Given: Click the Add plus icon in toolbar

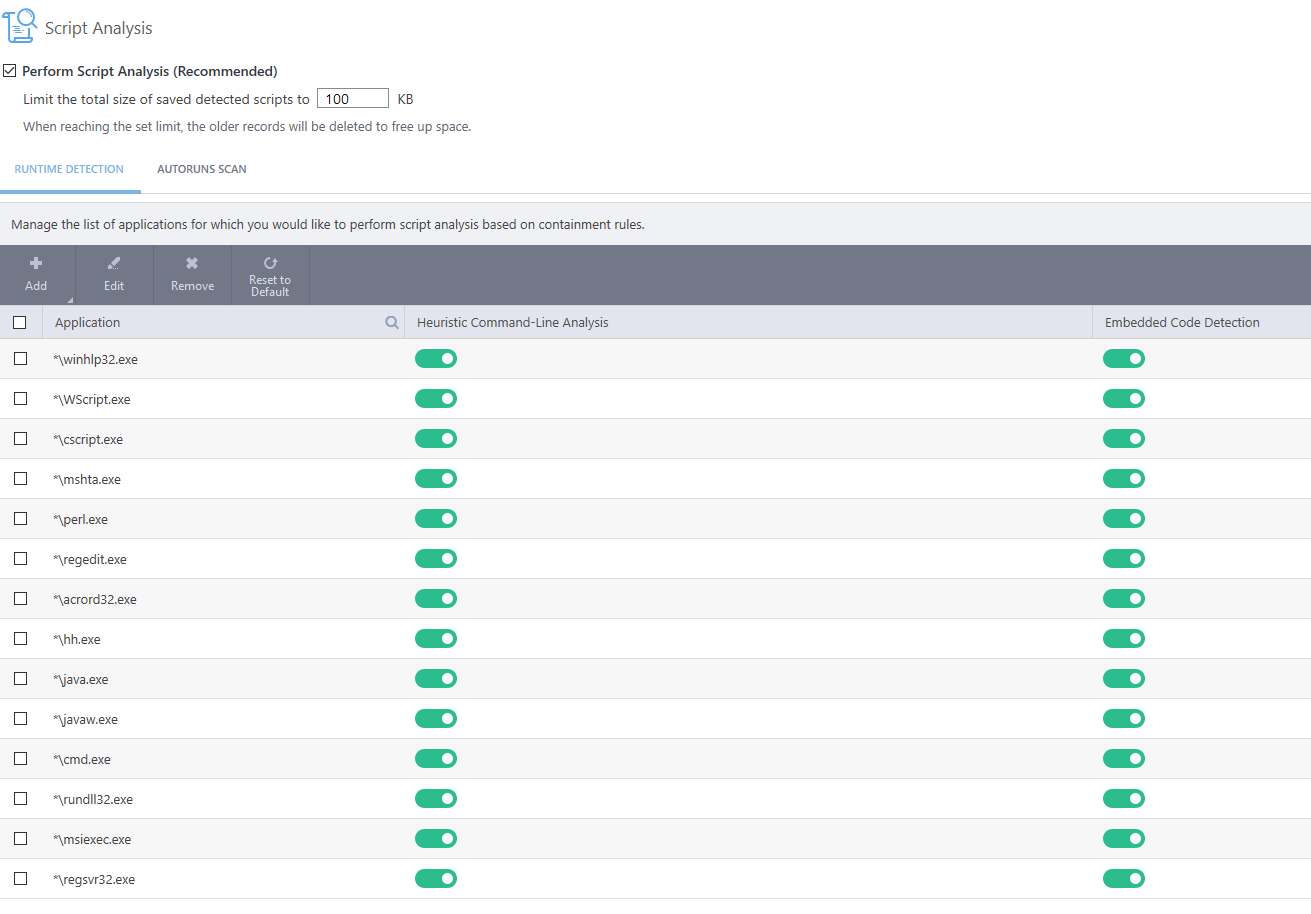Looking at the screenshot, I should click(36, 264).
